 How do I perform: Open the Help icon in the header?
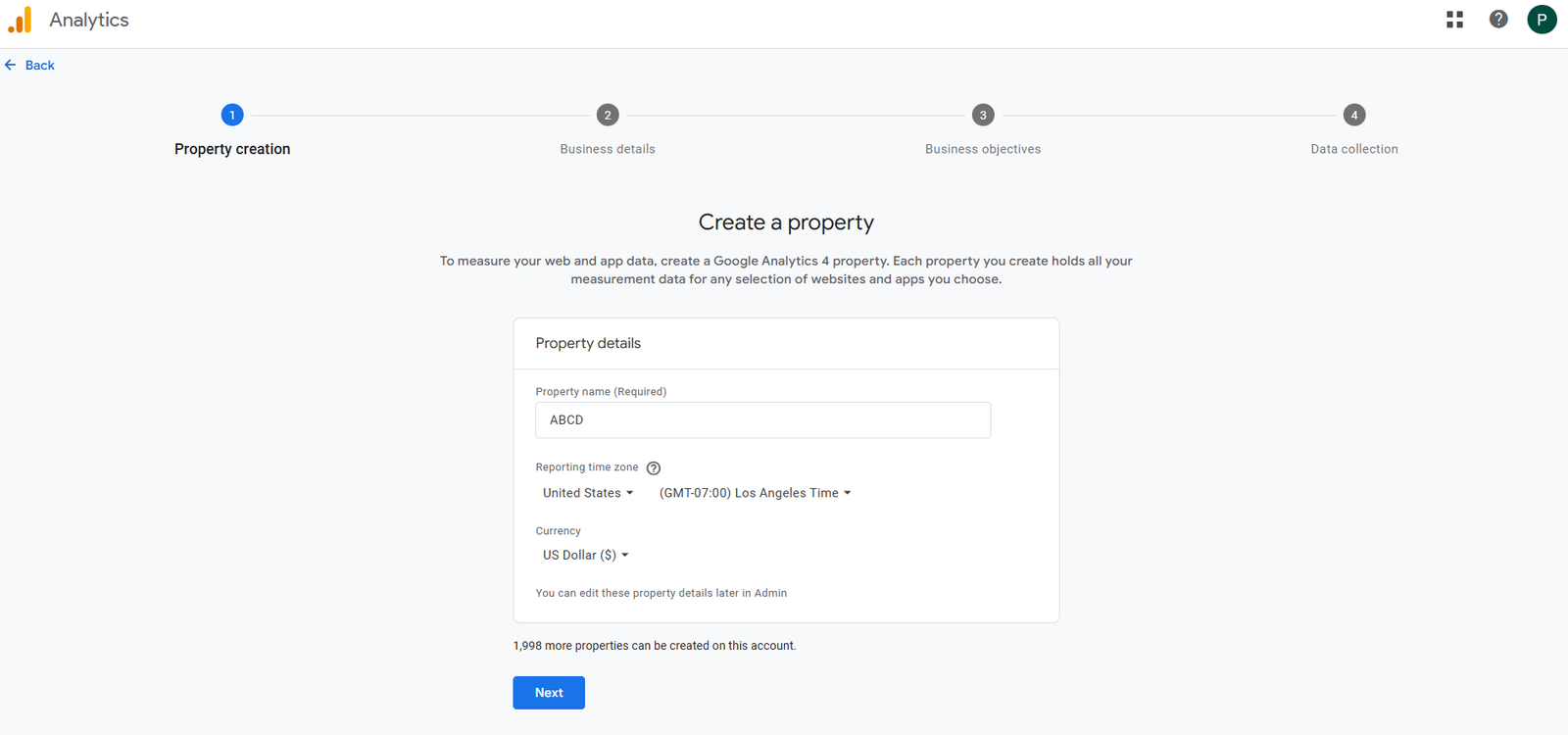click(1497, 19)
